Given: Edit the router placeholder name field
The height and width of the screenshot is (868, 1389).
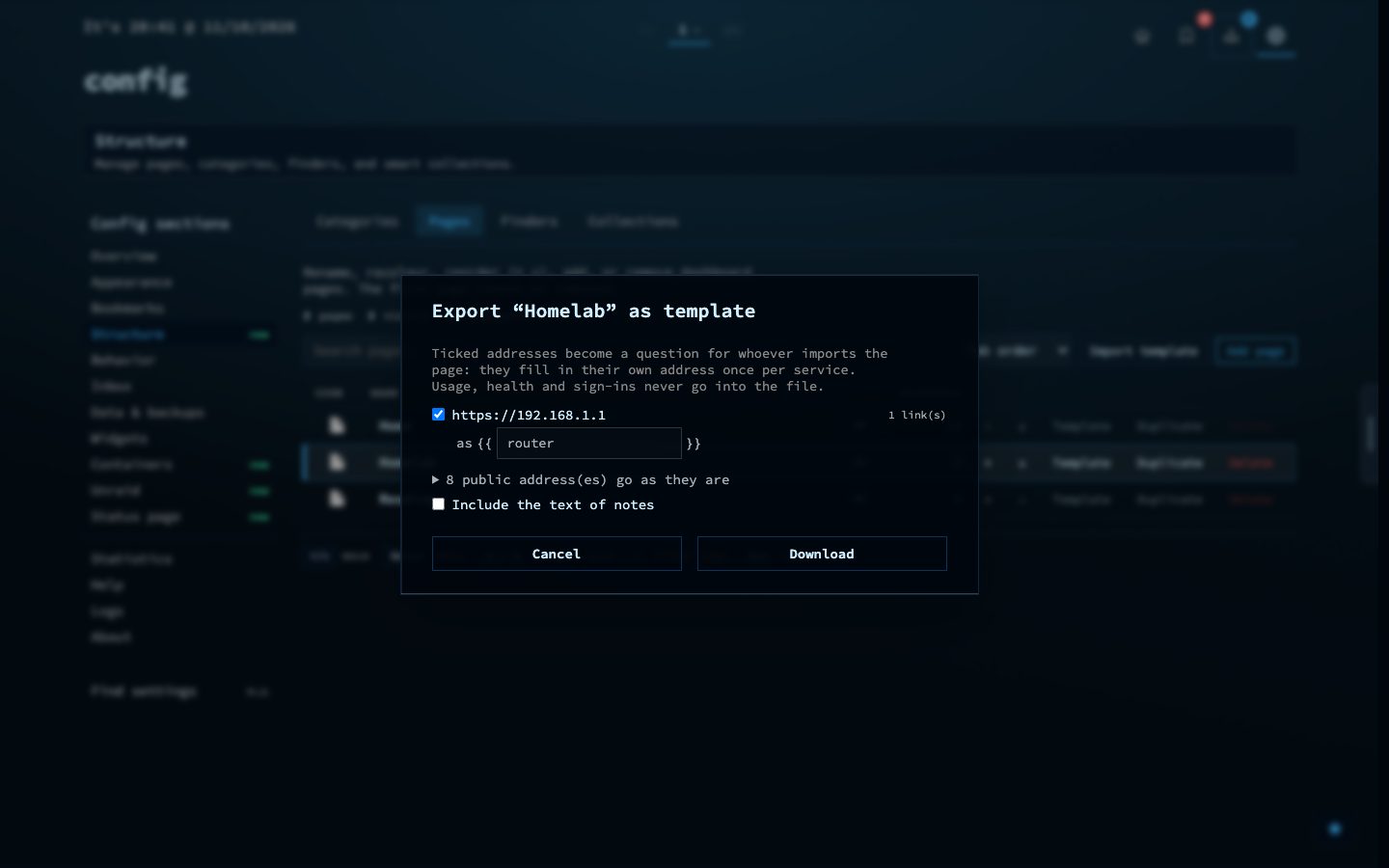Looking at the screenshot, I should point(588,443).
